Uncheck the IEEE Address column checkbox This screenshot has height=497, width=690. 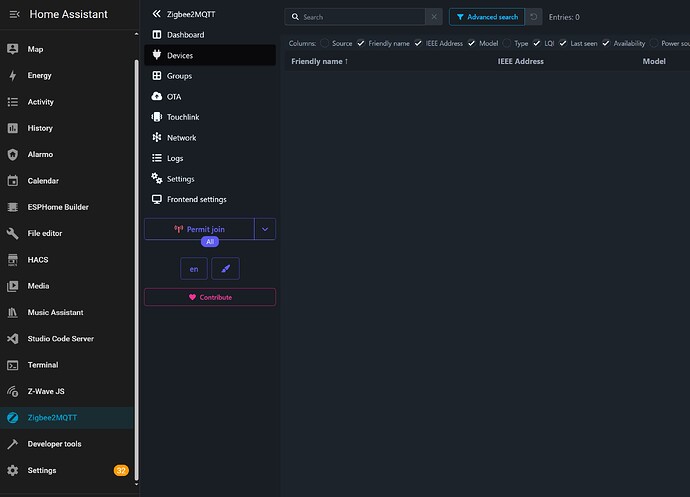tap(418, 43)
